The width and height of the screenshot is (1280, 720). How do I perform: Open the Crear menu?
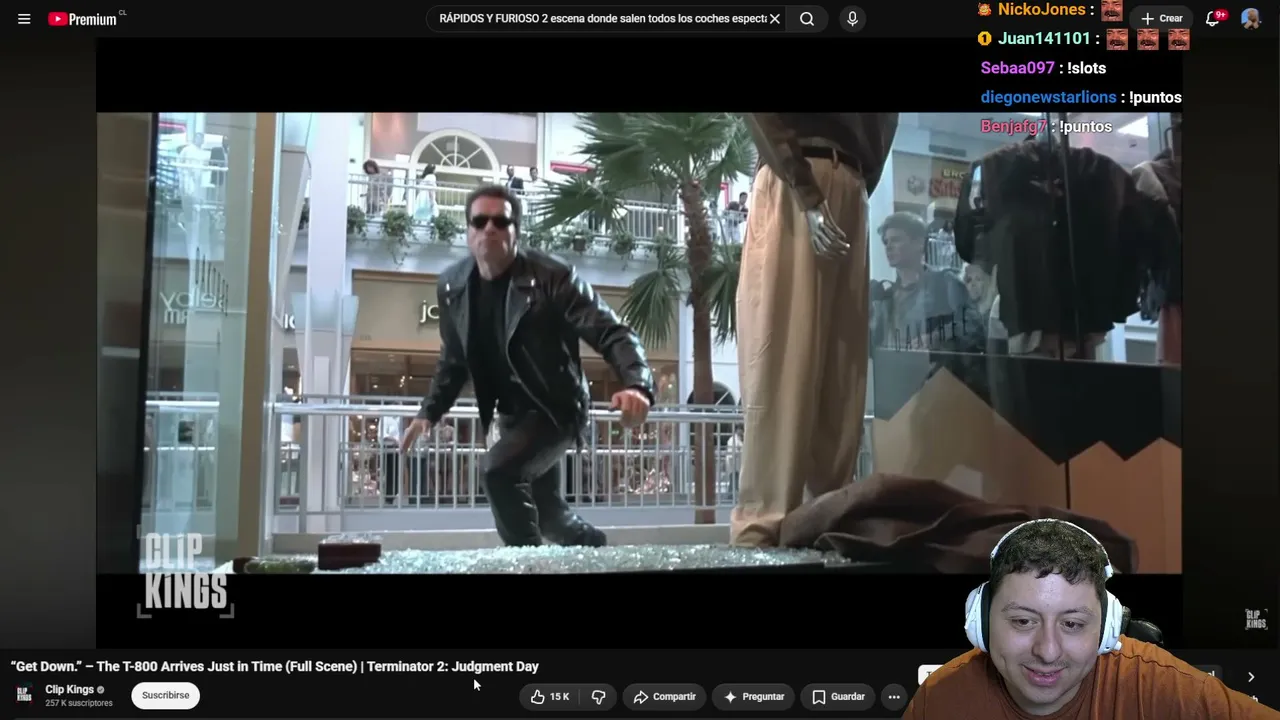click(1162, 19)
